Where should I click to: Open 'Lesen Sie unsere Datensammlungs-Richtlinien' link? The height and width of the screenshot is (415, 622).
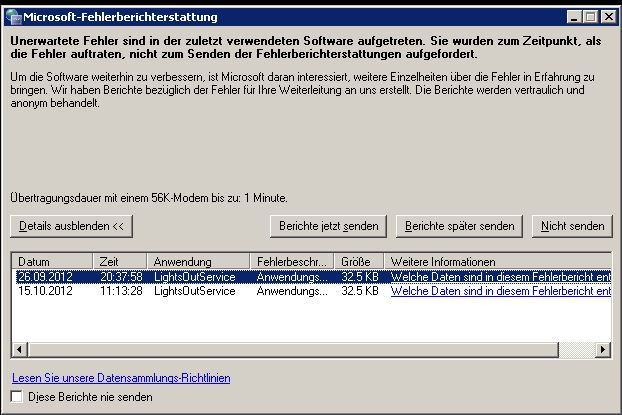point(121,378)
